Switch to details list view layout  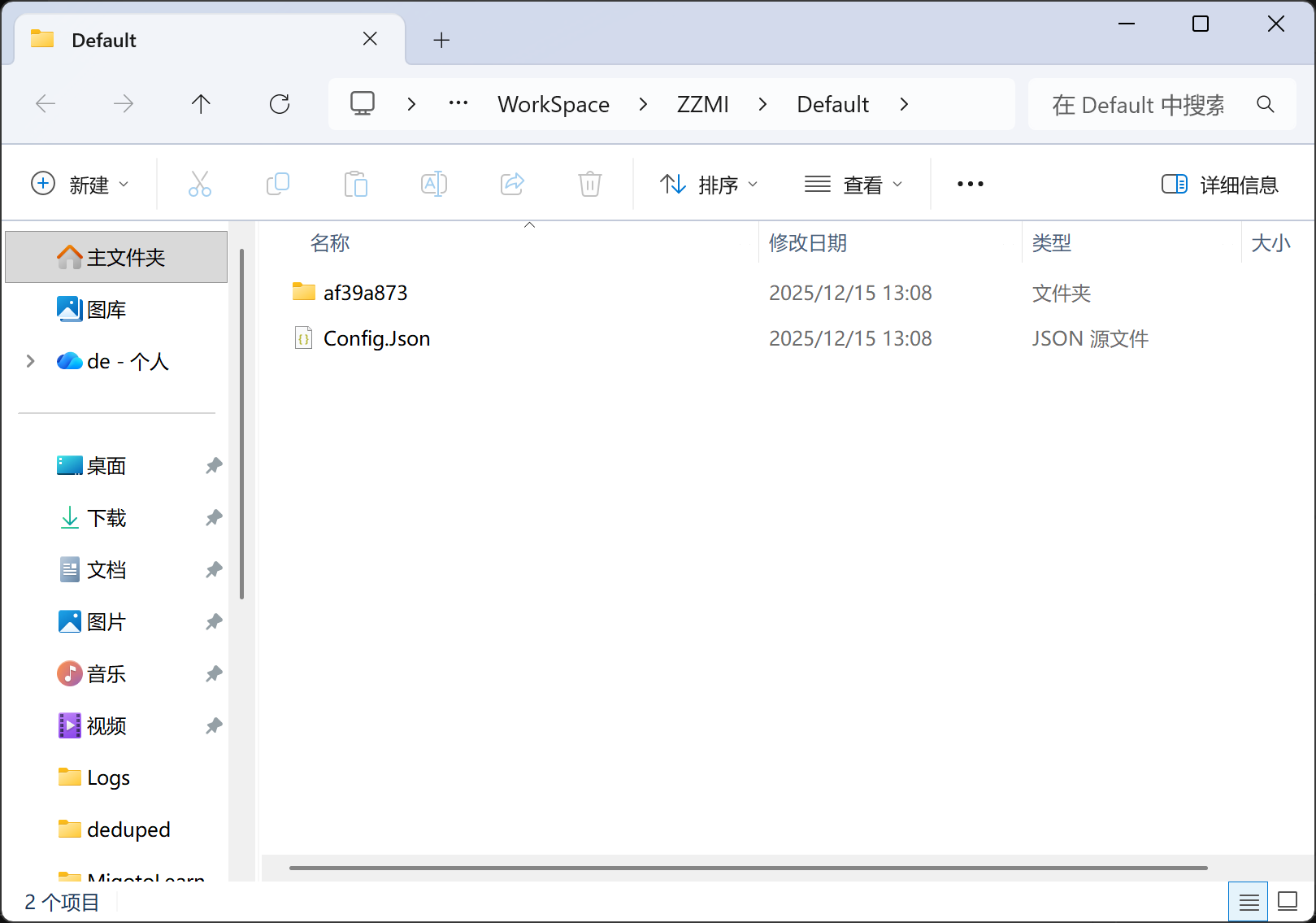click(x=1249, y=902)
